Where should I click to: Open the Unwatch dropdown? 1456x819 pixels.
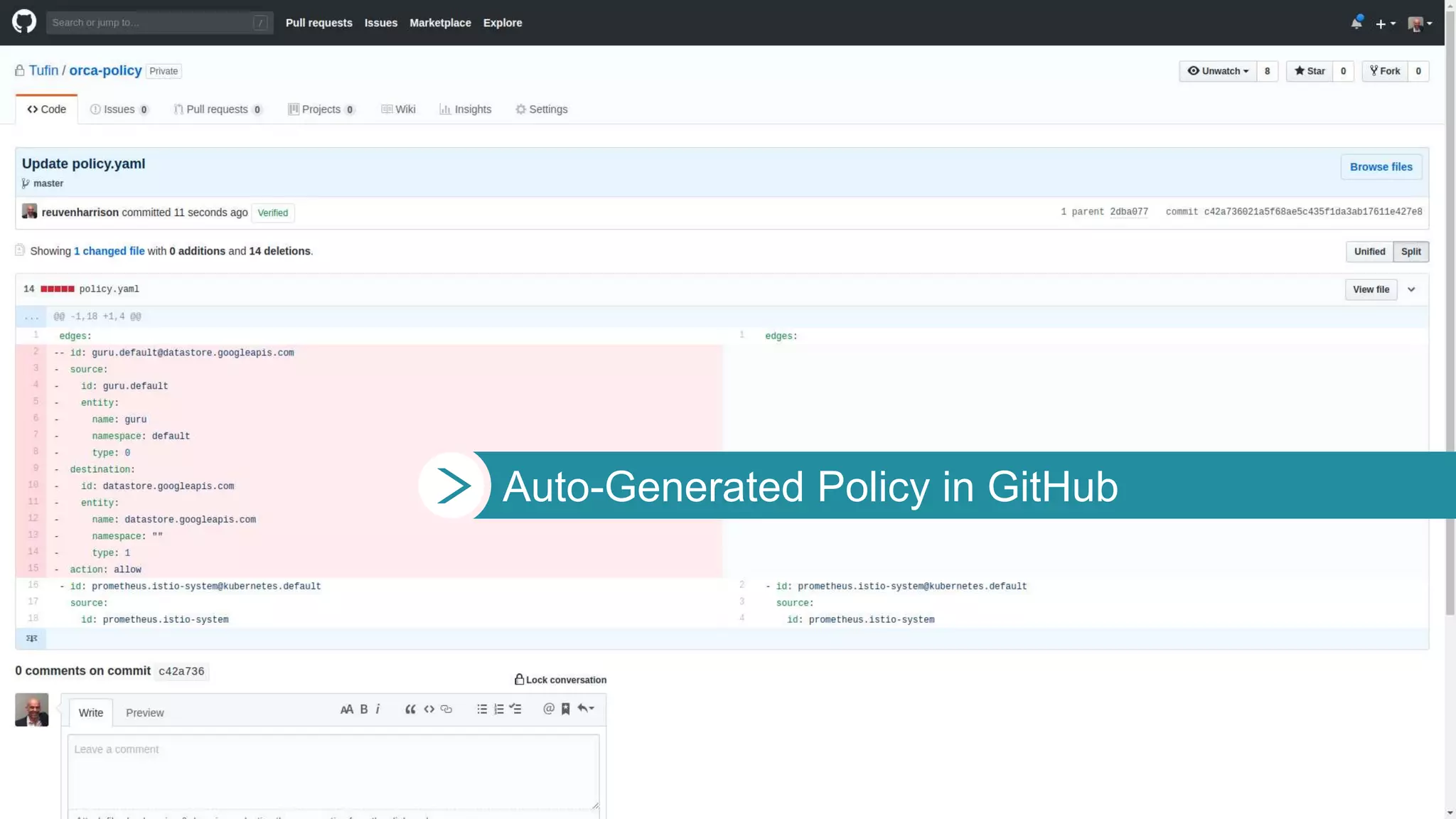pos(1218,71)
